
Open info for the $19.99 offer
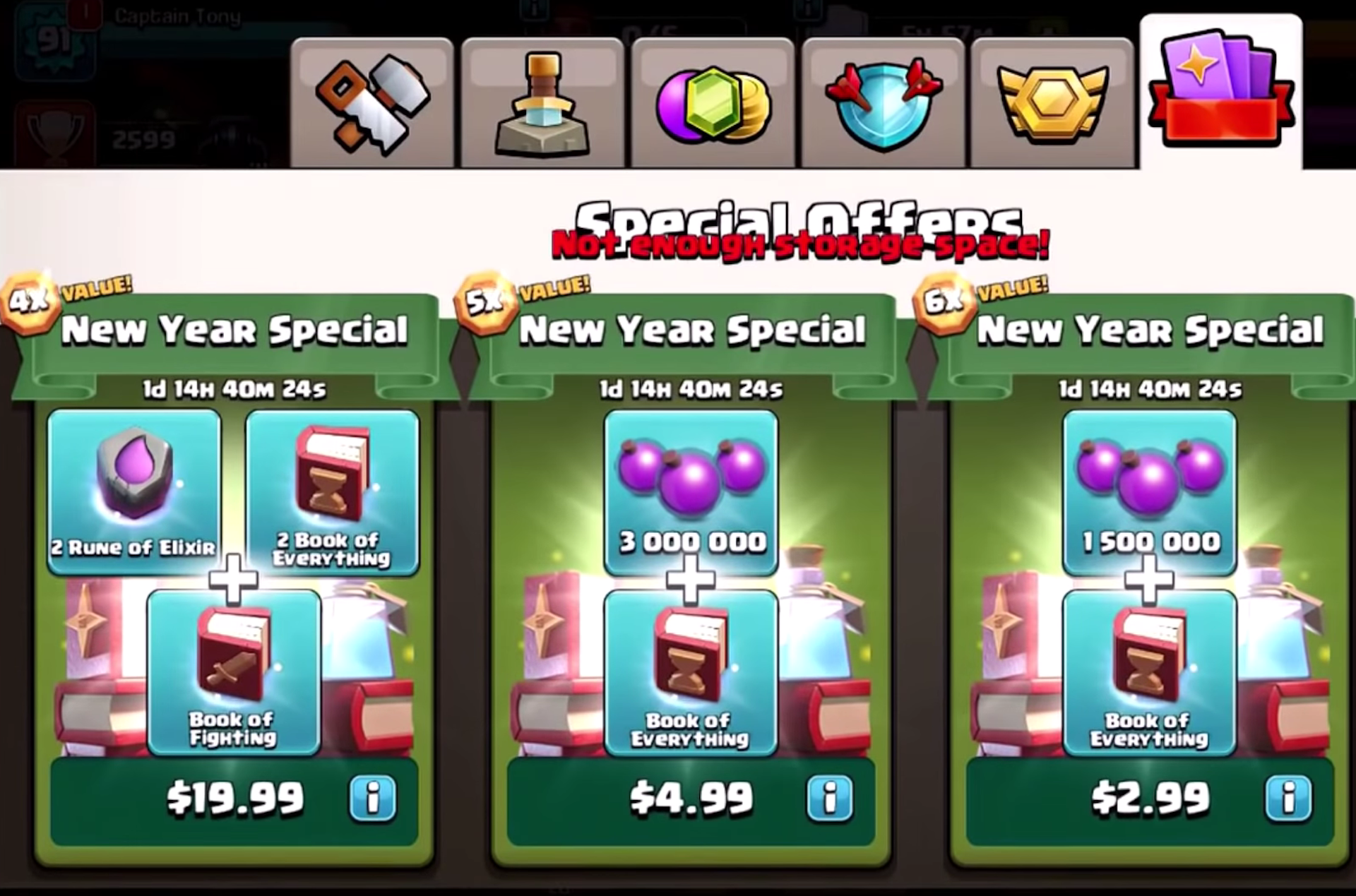(373, 799)
